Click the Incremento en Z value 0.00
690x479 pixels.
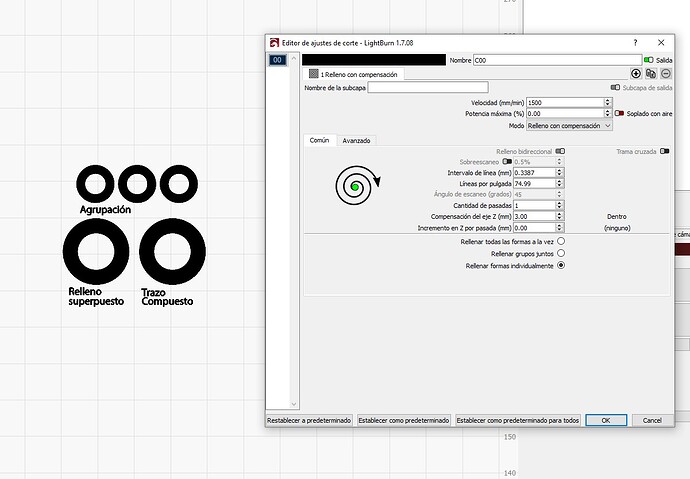click(535, 228)
